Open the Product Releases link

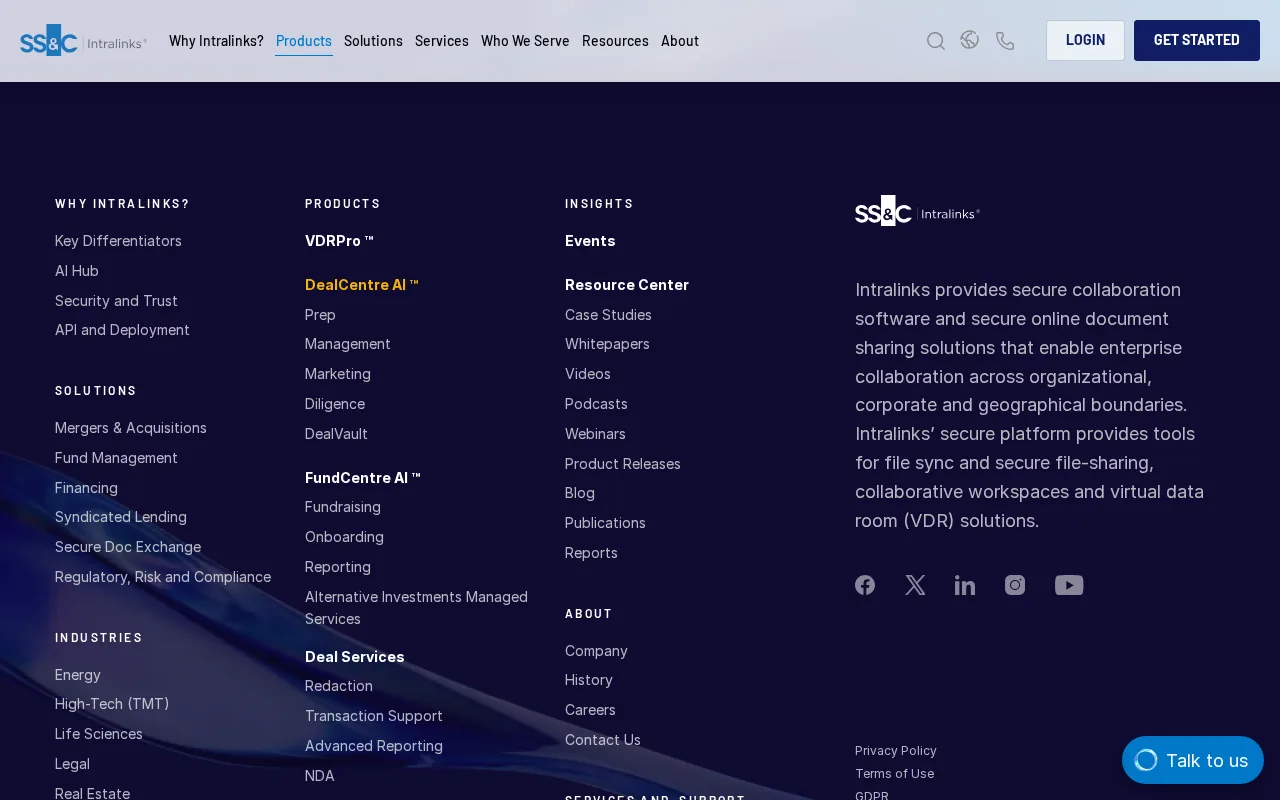[x=623, y=464]
